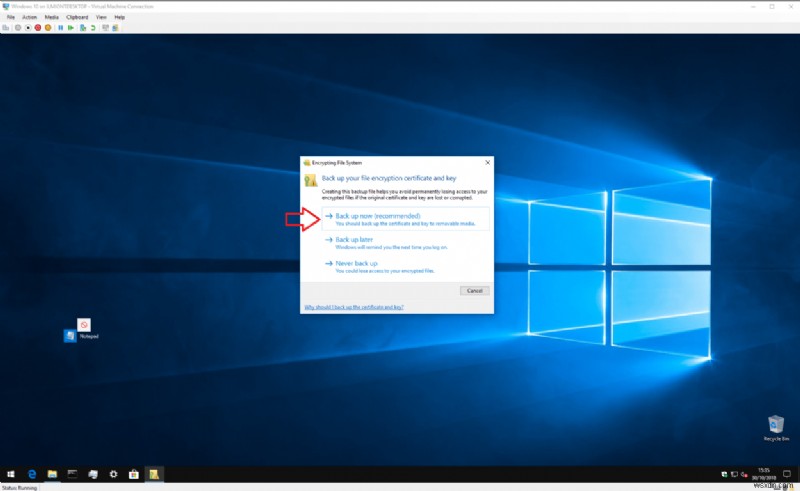Choose Back up later option
This screenshot has height=491, width=800.
click(x=406, y=242)
